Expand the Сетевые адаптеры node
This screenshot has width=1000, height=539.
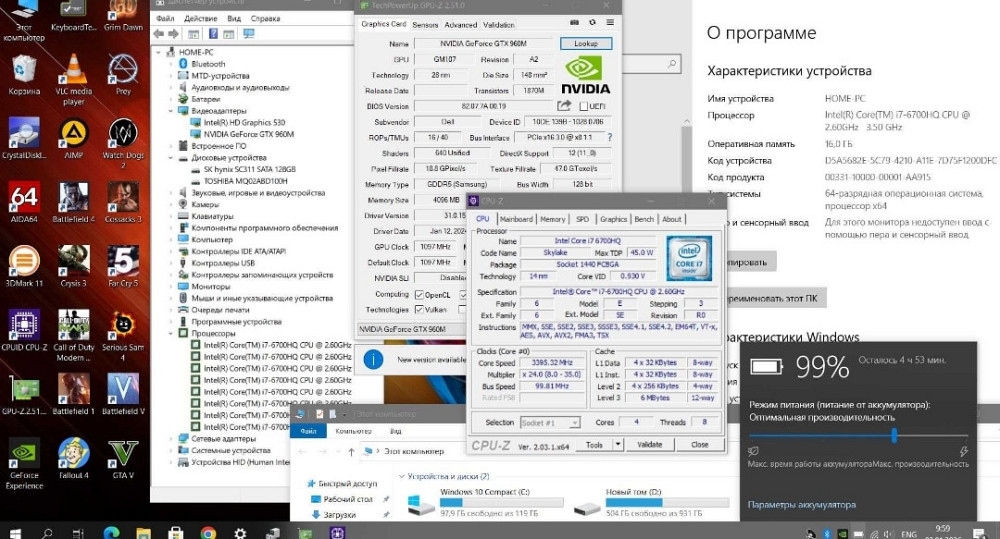171,438
